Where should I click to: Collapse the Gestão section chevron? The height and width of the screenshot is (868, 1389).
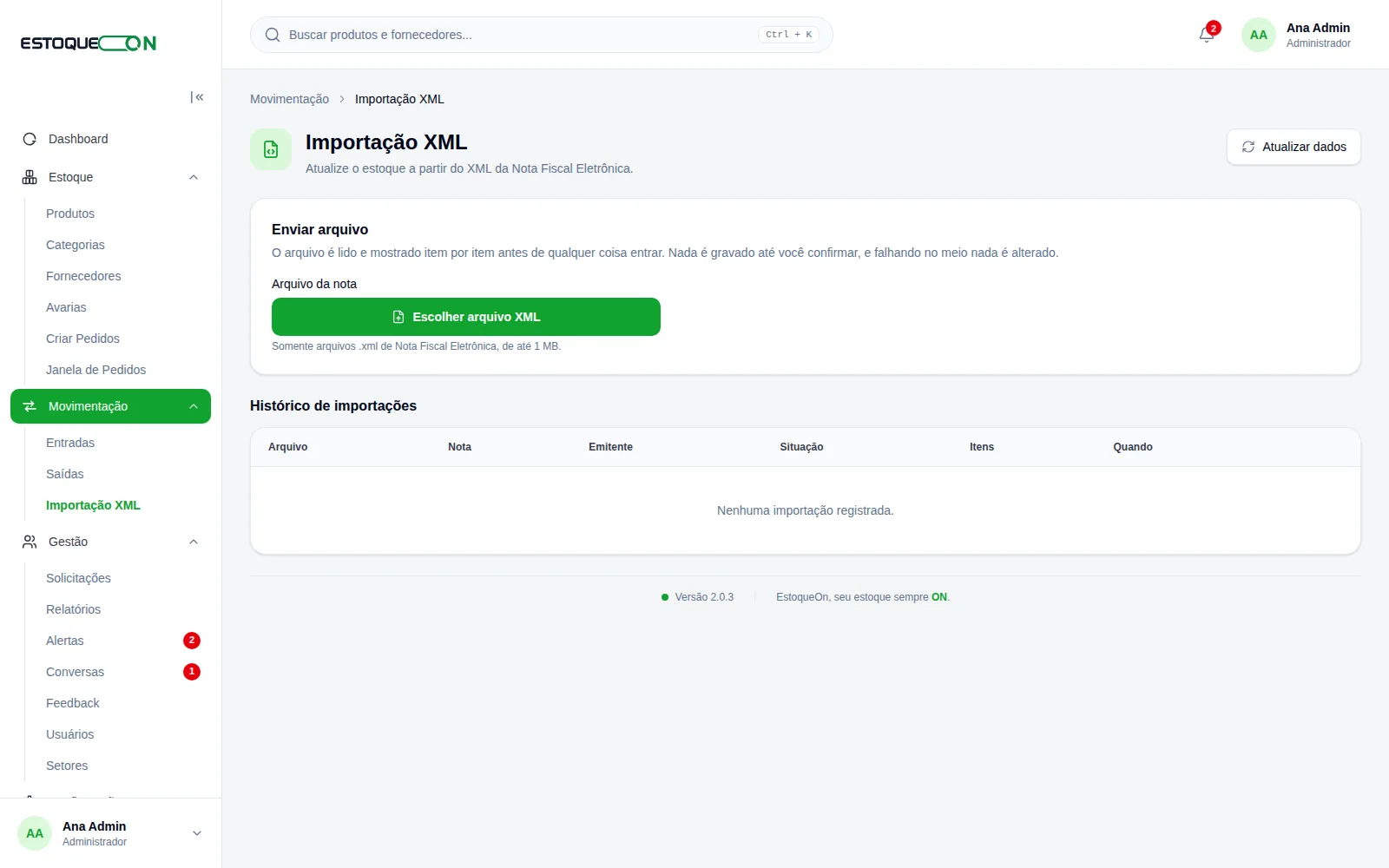click(x=194, y=542)
